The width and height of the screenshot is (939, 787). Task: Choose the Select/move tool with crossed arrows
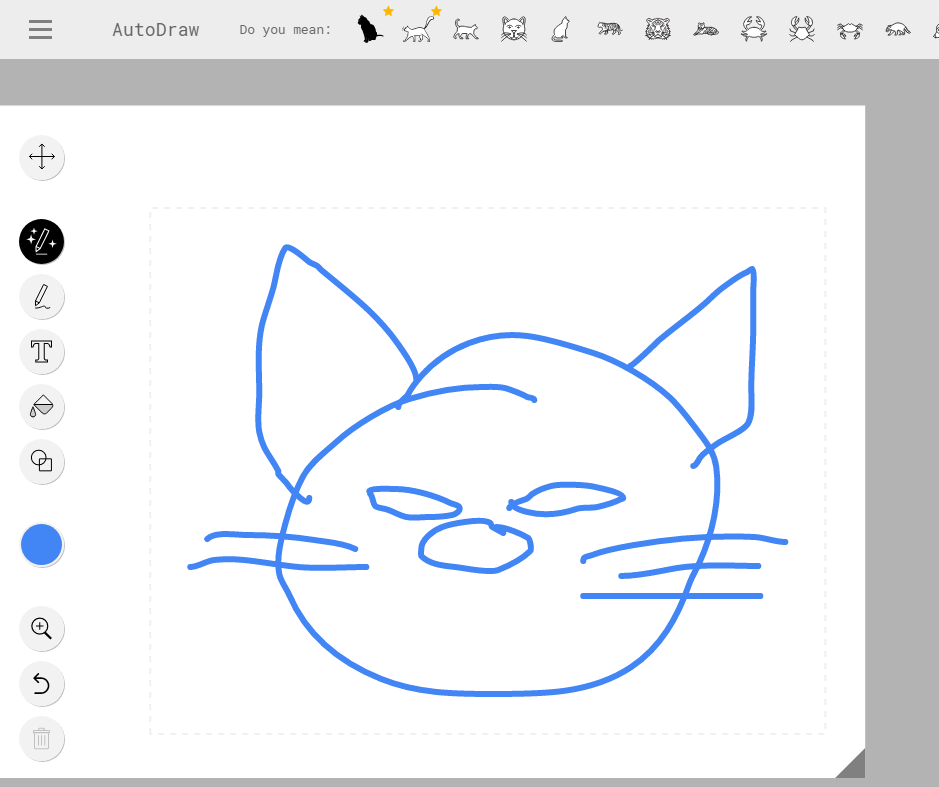click(x=42, y=157)
